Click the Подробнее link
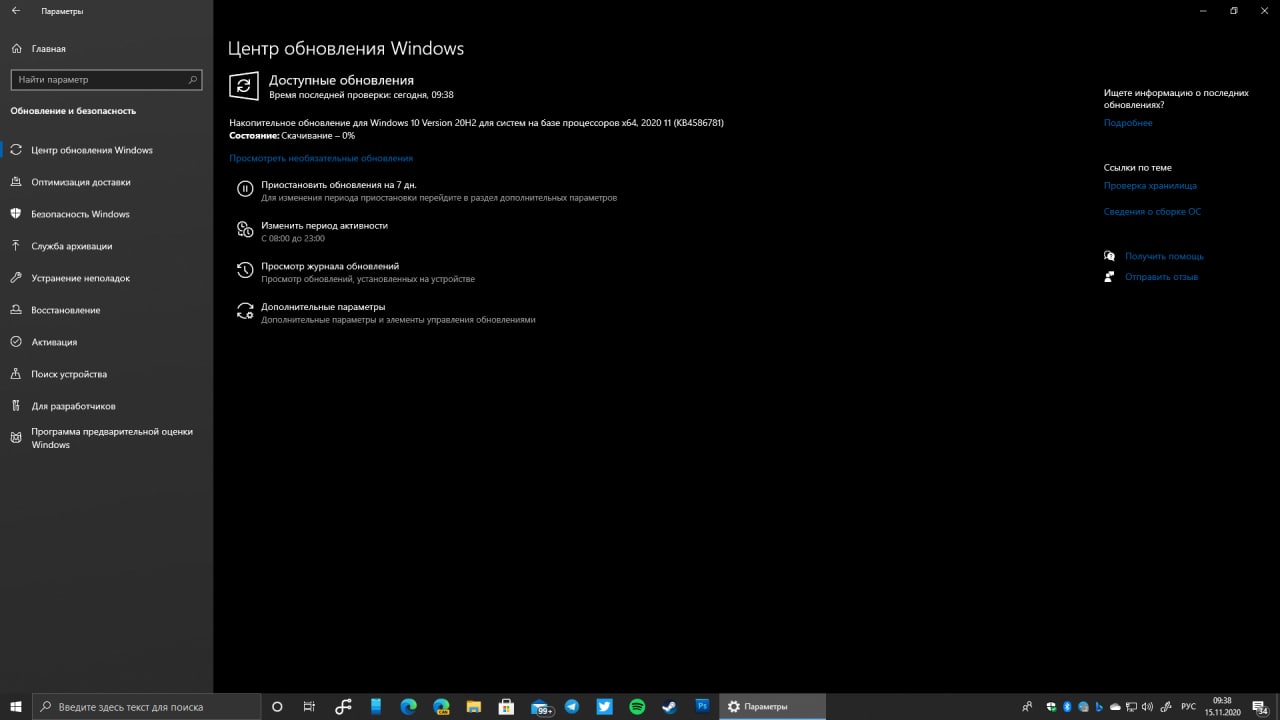Viewport: 1280px width, 720px height. [x=1128, y=123]
